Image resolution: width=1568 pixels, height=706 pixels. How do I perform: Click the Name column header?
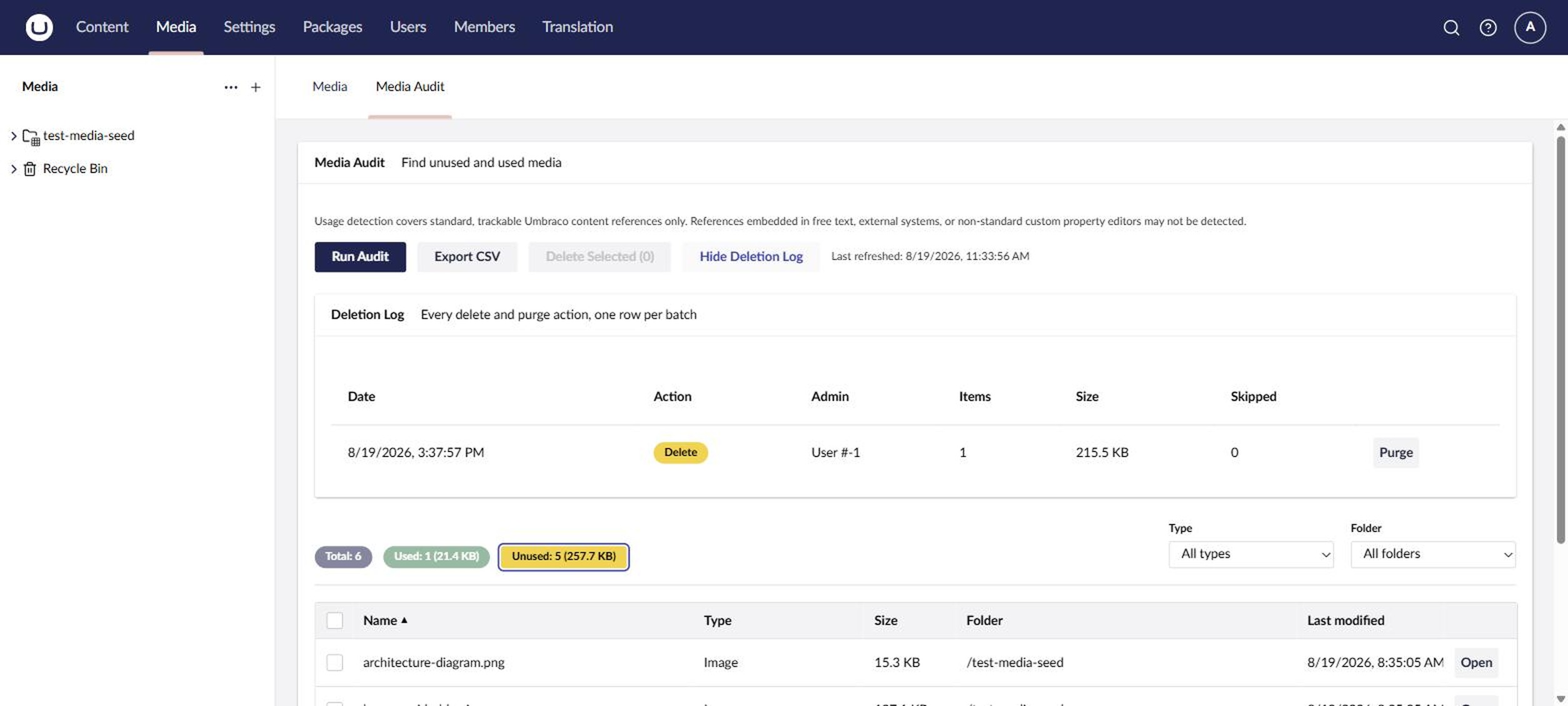tap(380, 620)
